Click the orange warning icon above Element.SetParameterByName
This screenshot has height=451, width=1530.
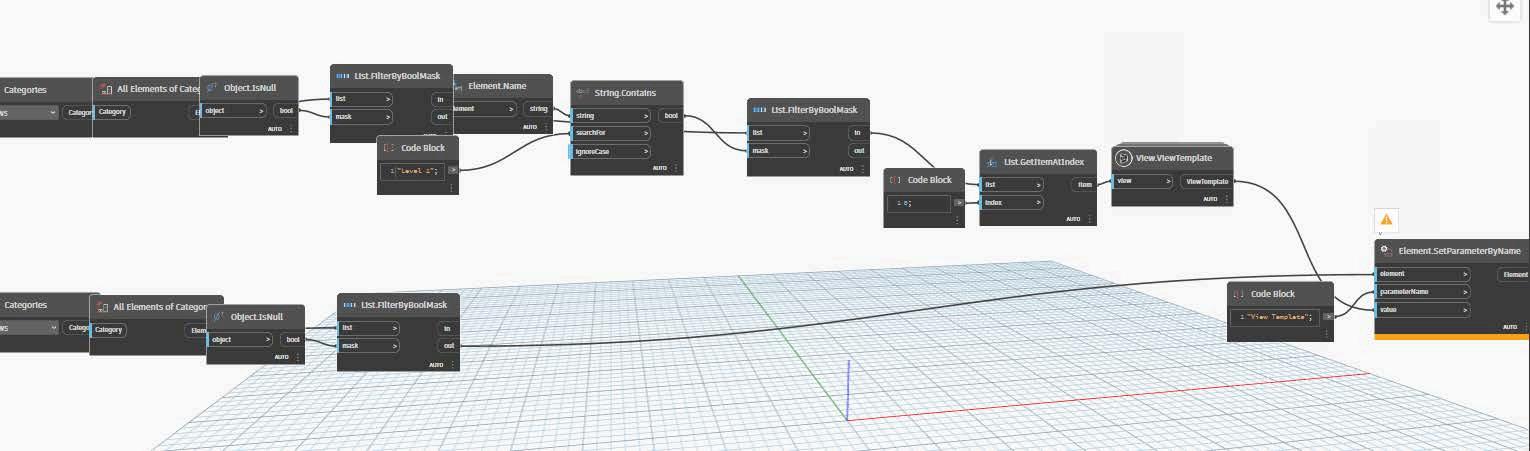pos(1386,219)
